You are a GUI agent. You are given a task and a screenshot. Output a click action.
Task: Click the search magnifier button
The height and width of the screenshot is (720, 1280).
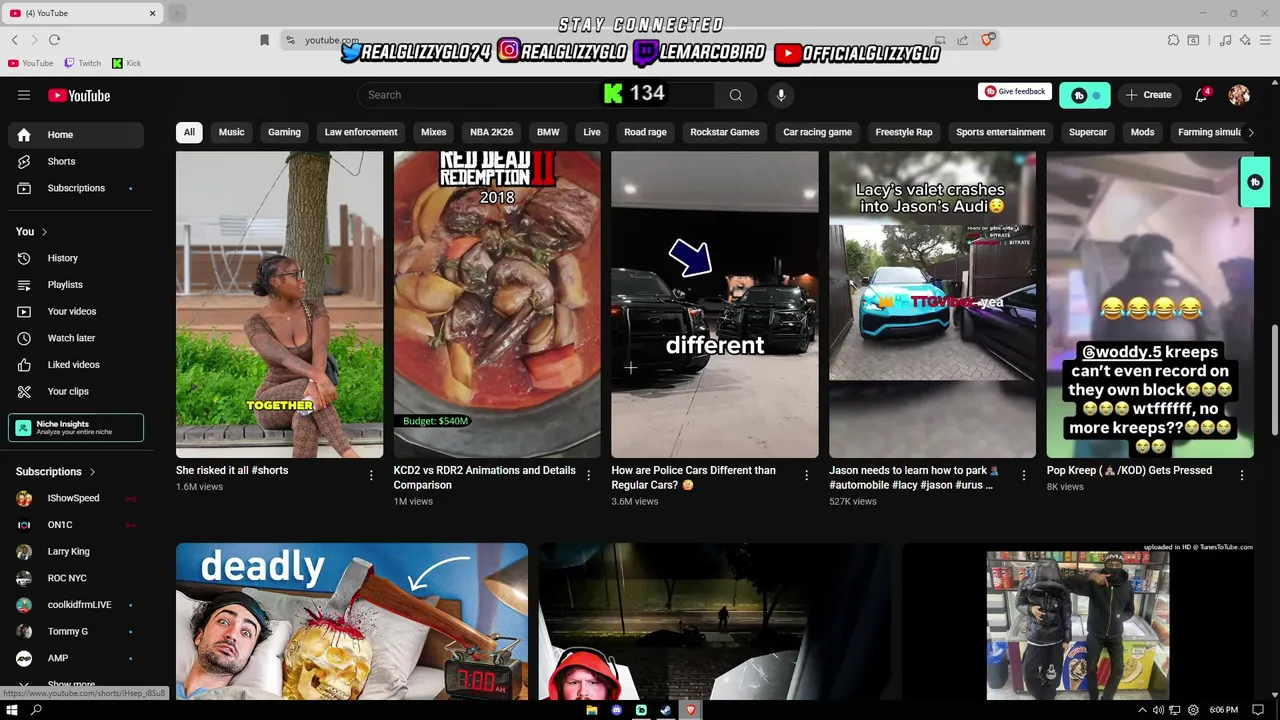[x=736, y=95]
